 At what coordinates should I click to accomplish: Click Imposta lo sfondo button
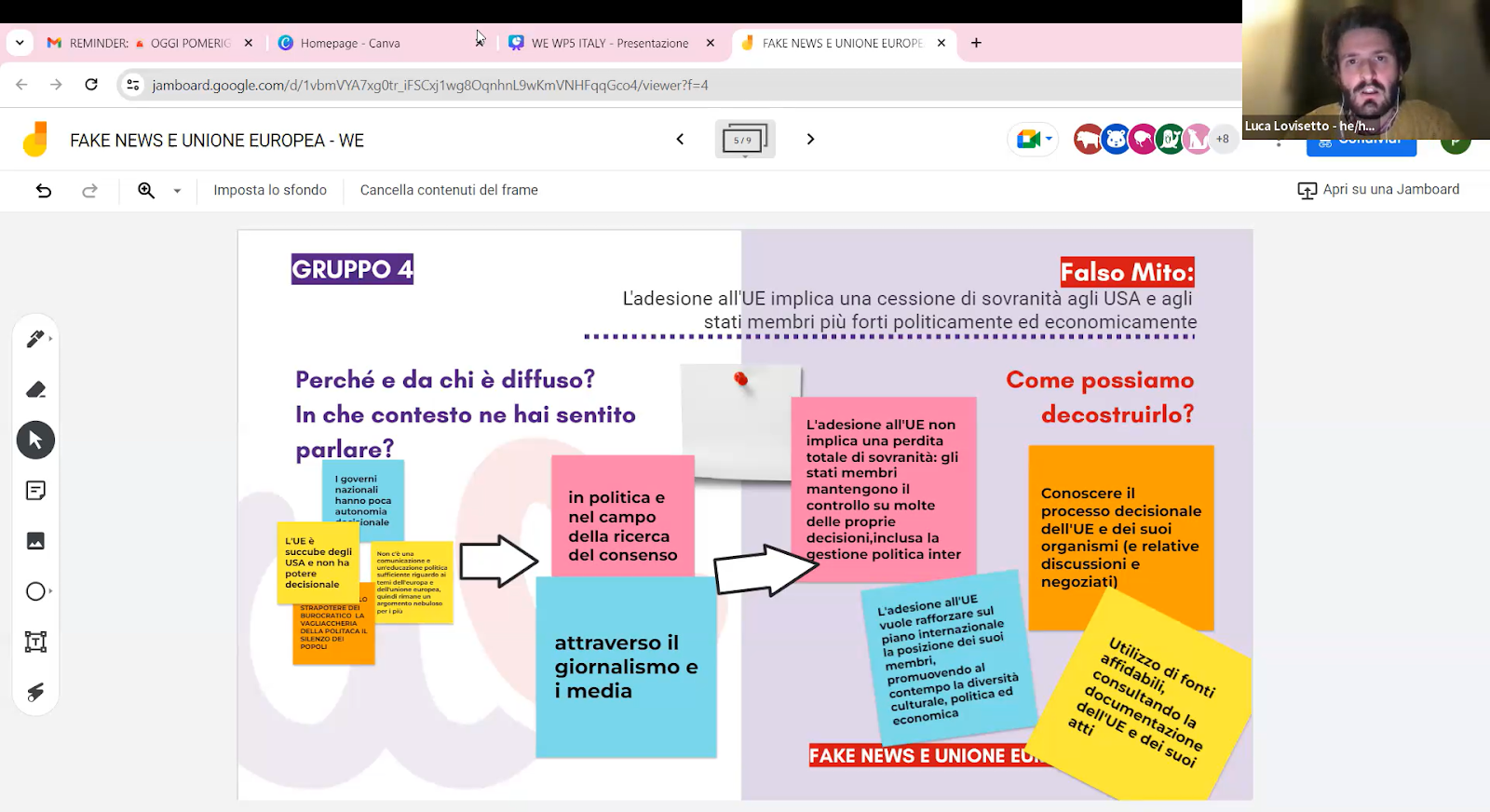point(270,190)
